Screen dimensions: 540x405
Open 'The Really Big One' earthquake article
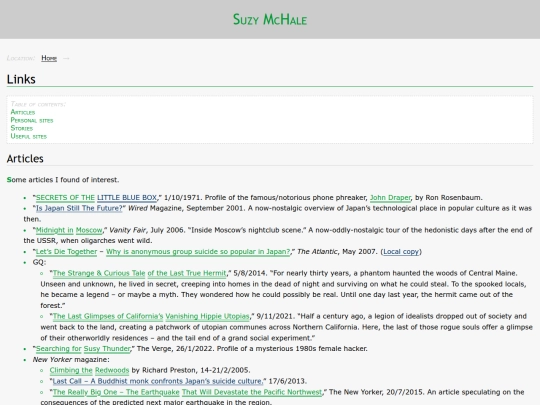[187, 392]
